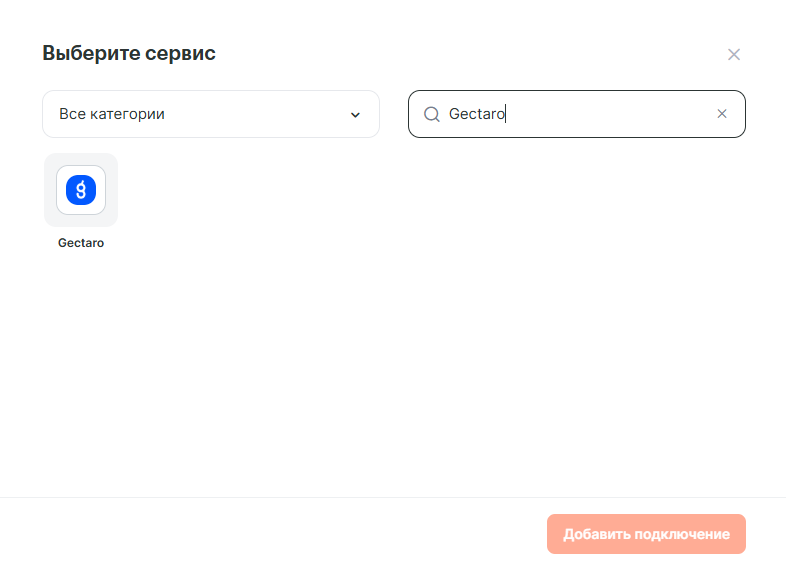Image resolution: width=786 pixels, height=561 pixels.
Task: Click the gray background of Gectaro tile
Action: (50, 218)
